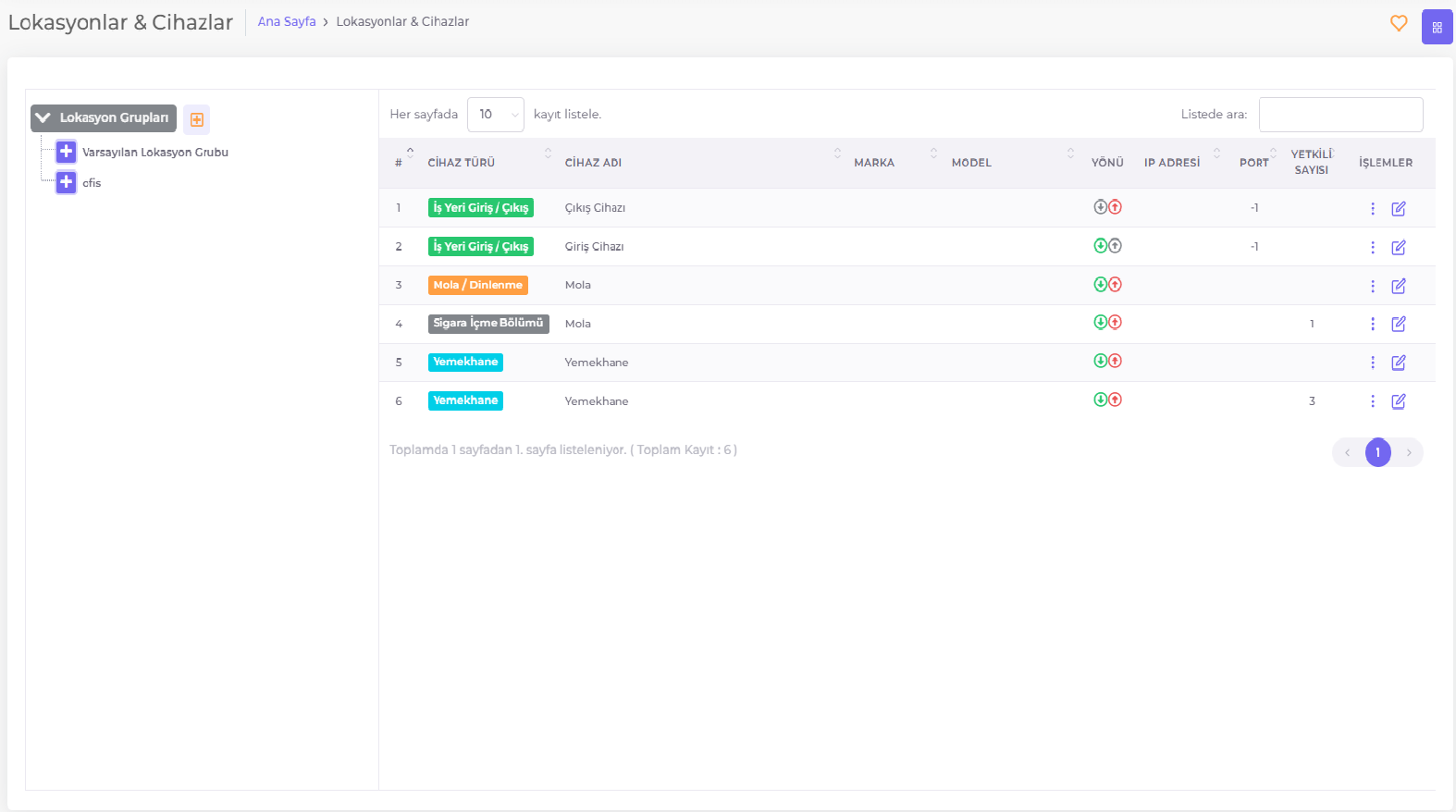
Task: Select page 1 in pagination
Action: click(x=1377, y=452)
